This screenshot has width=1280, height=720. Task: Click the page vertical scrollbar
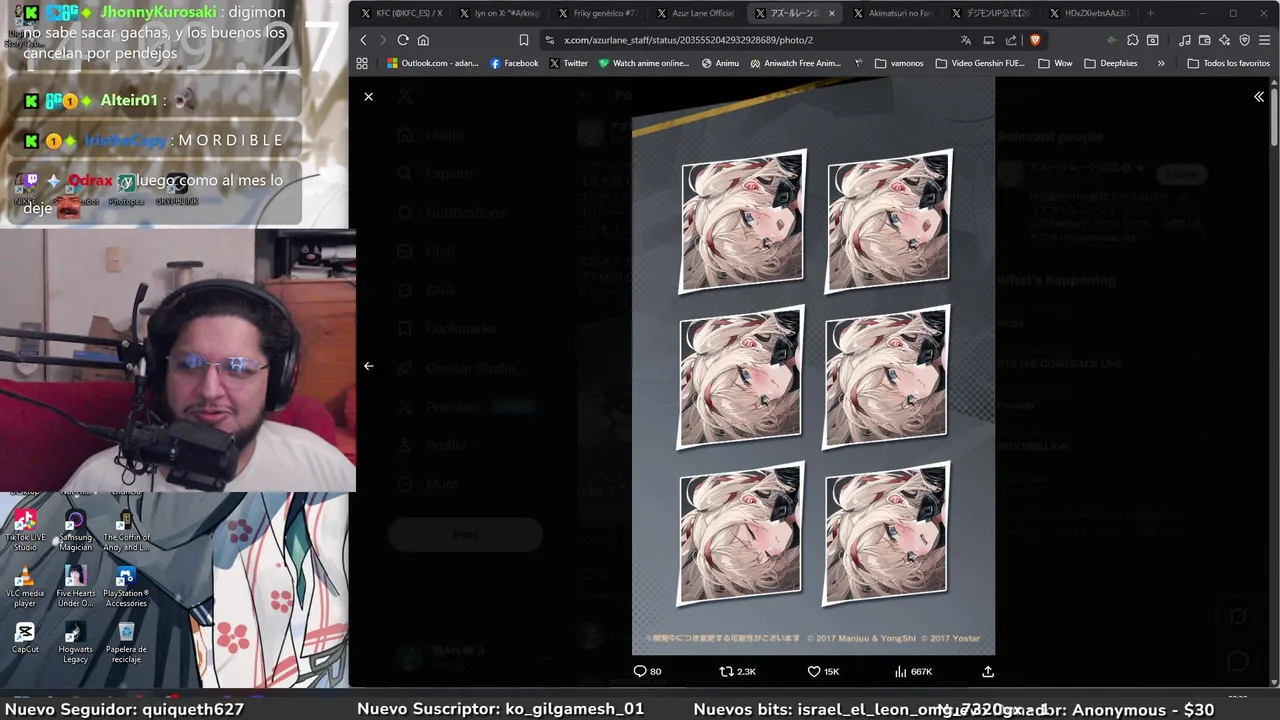click(x=1275, y=118)
